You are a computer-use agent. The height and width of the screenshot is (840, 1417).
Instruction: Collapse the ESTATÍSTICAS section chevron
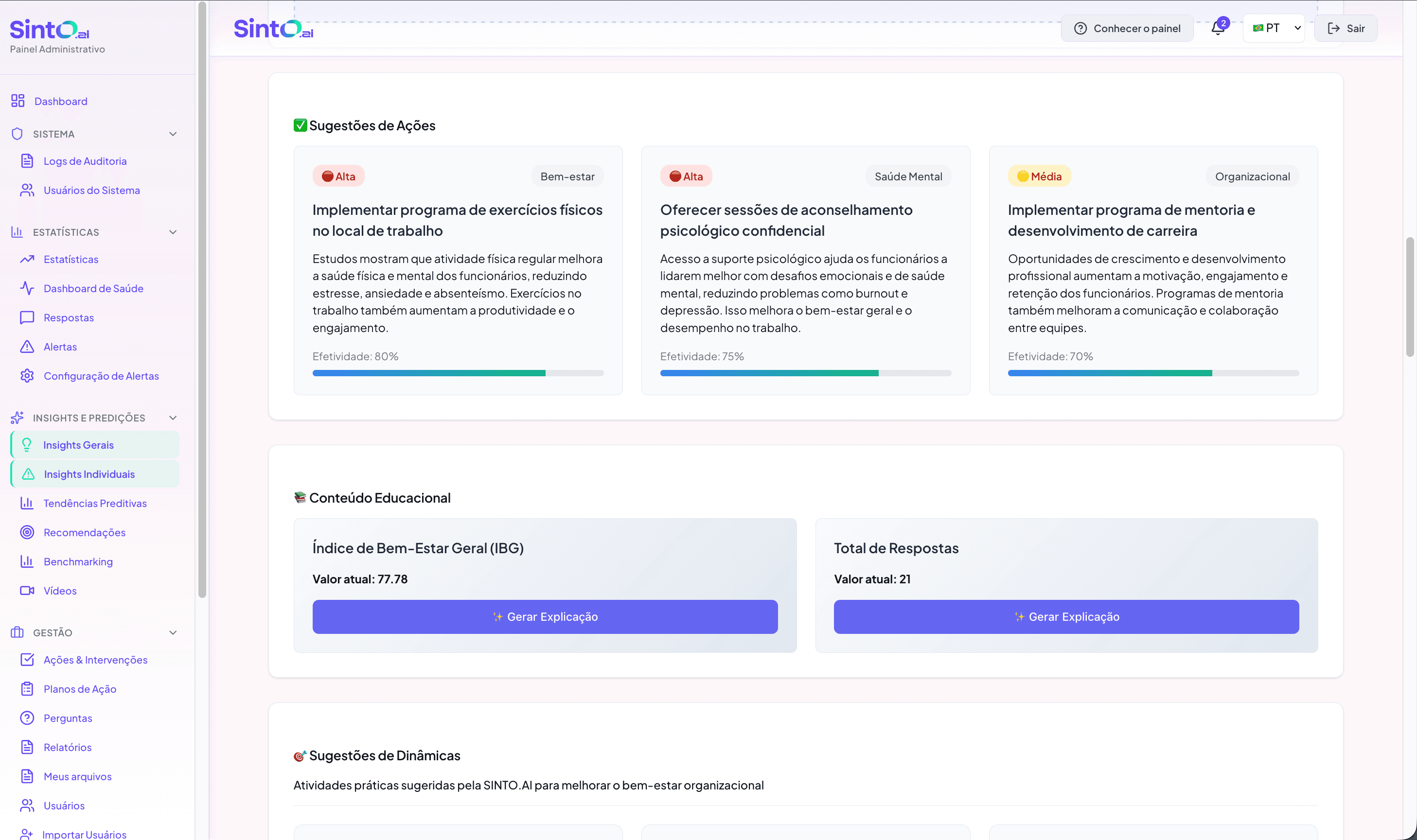[x=173, y=232]
